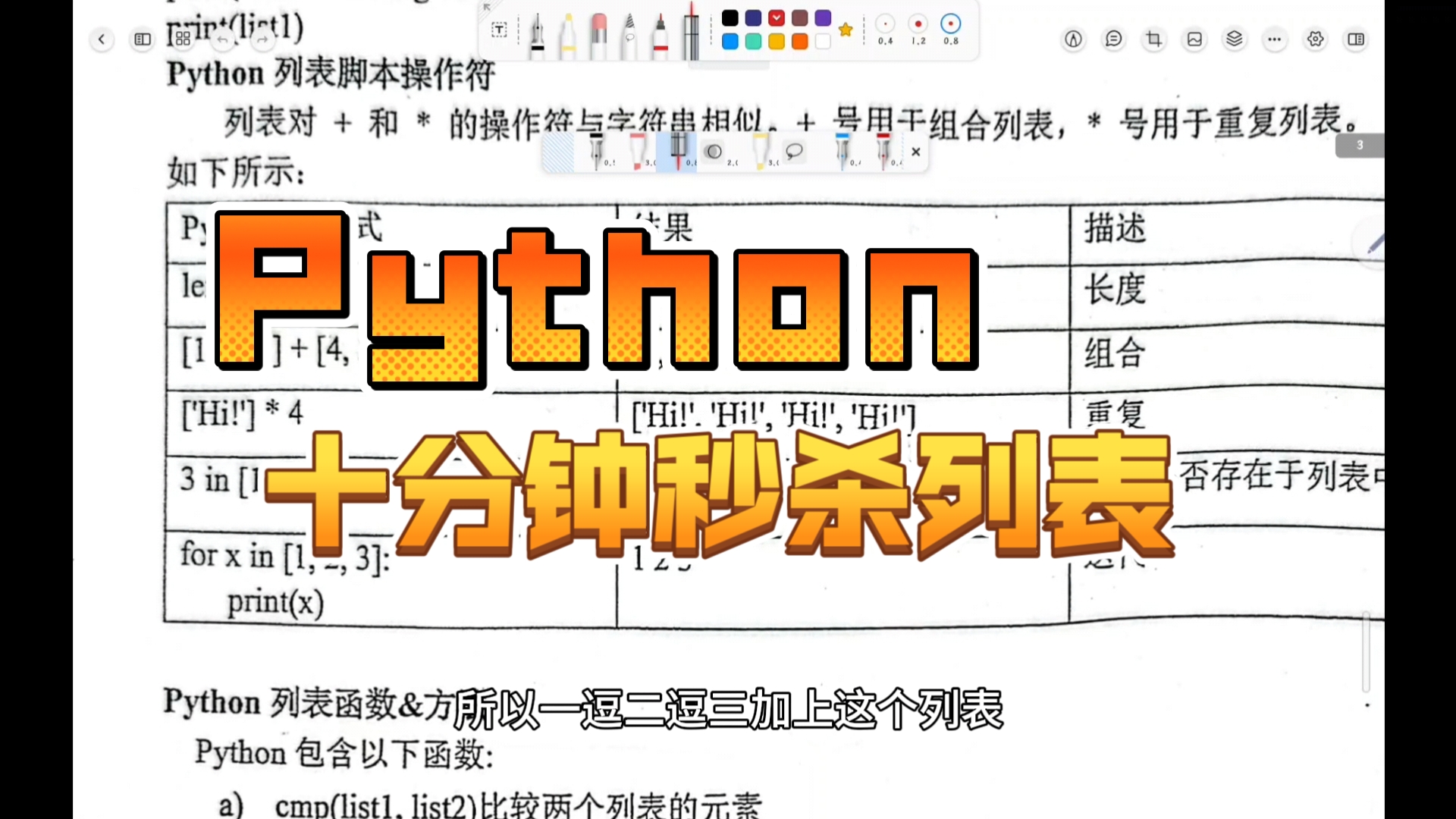Pick the teal green color swatch
The height and width of the screenshot is (819, 1456).
coord(753,41)
